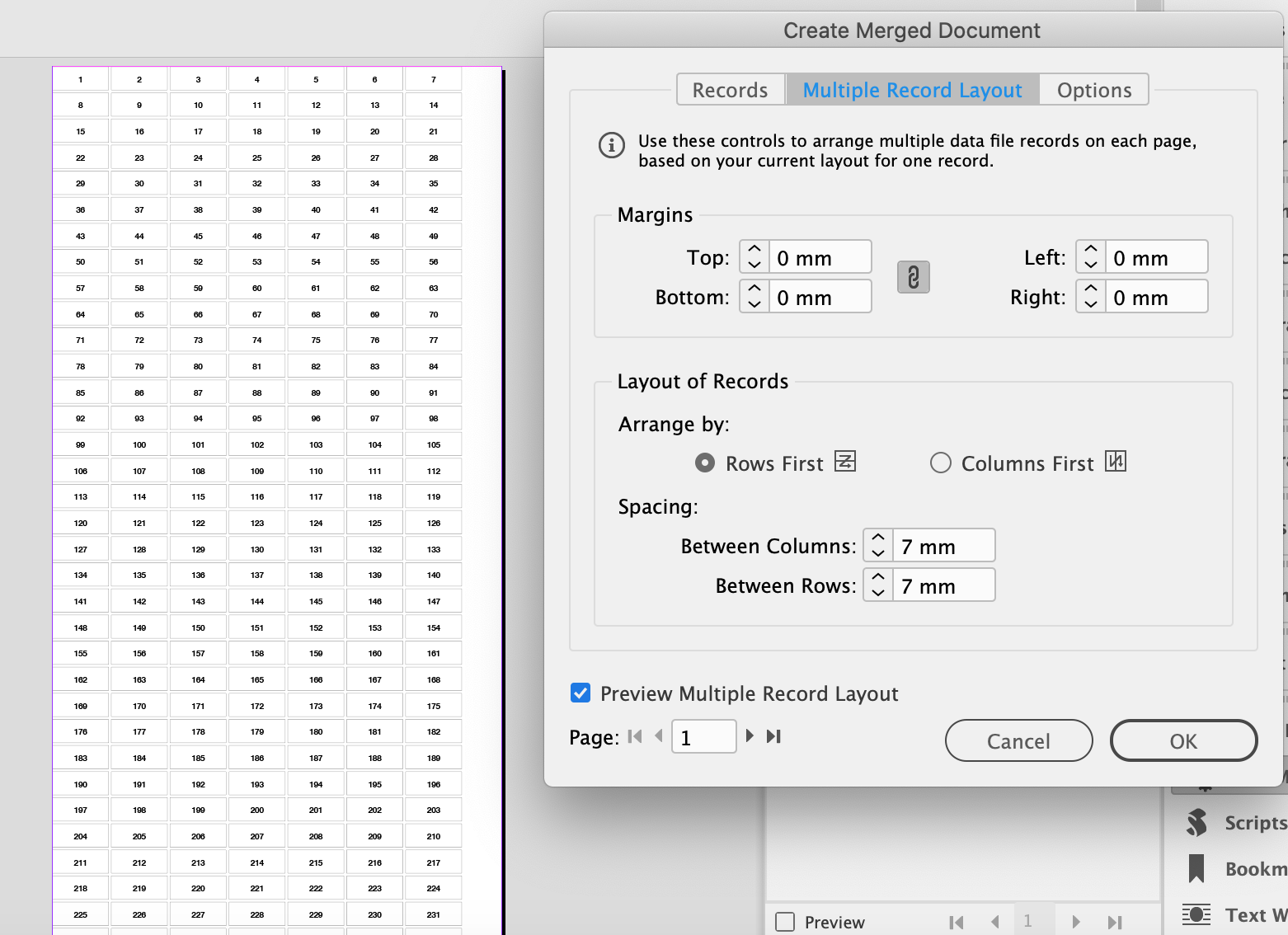This screenshot has height=935, width=1288.
Task: Click cell numbered 200 in document
Action: click(257, 810)
